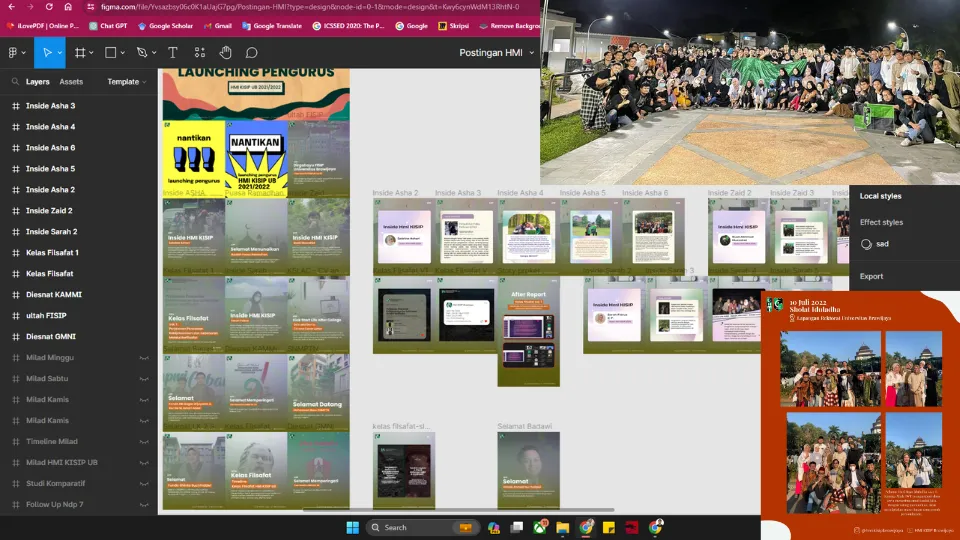Select the Rectangle shape tool
The image size is (960, 540).
111,52
